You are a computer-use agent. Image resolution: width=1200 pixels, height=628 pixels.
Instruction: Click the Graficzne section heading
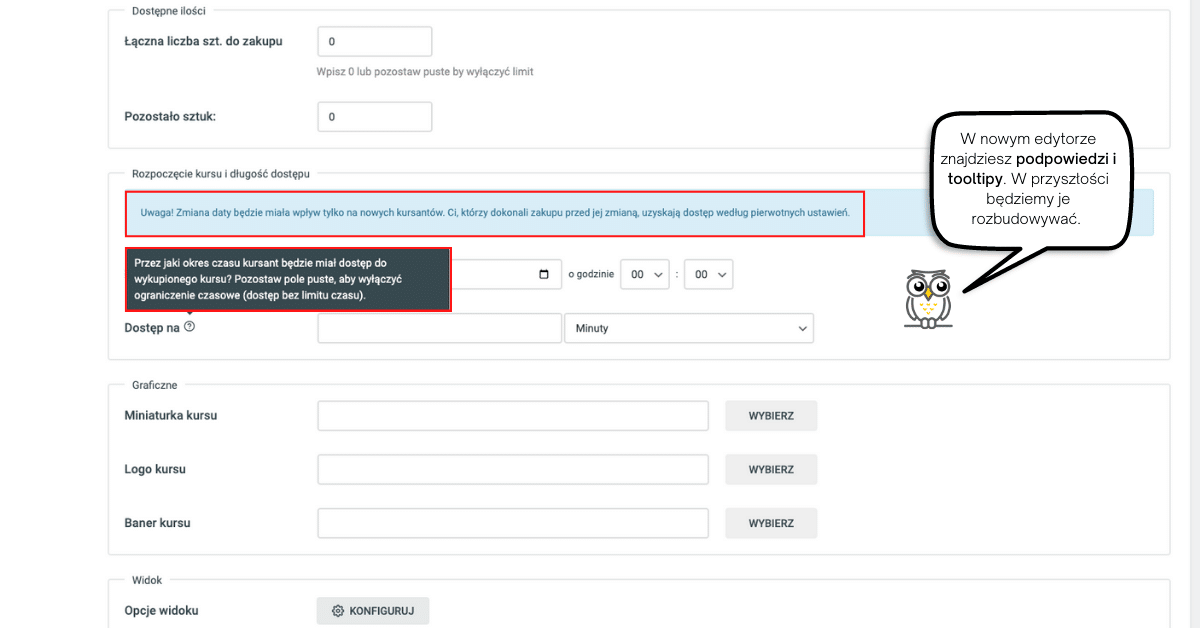tap(155, 385)
